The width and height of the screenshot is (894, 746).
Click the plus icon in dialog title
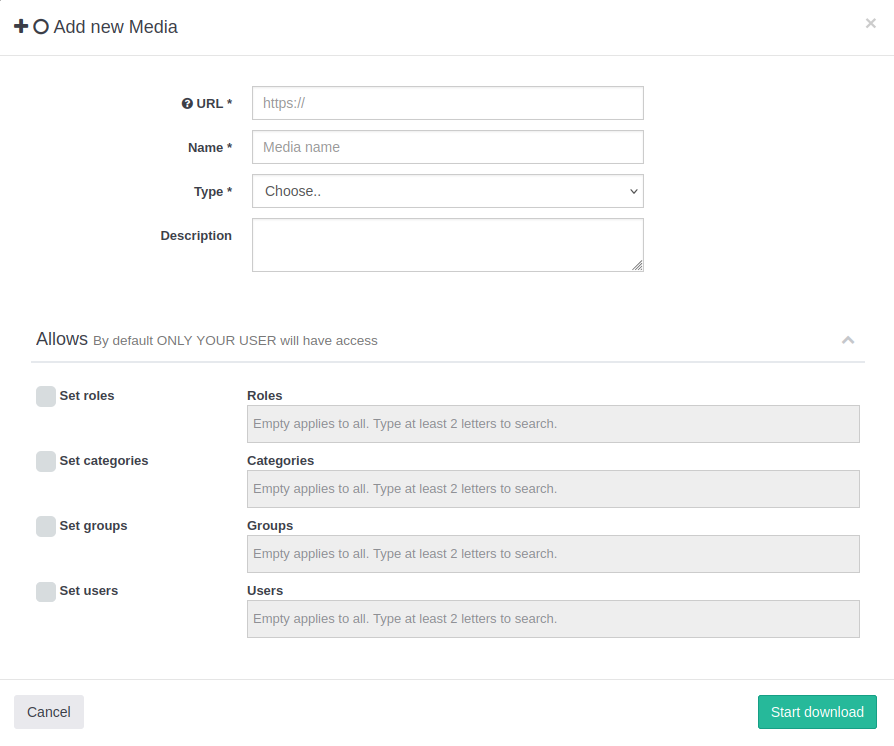tap(21, 27)
